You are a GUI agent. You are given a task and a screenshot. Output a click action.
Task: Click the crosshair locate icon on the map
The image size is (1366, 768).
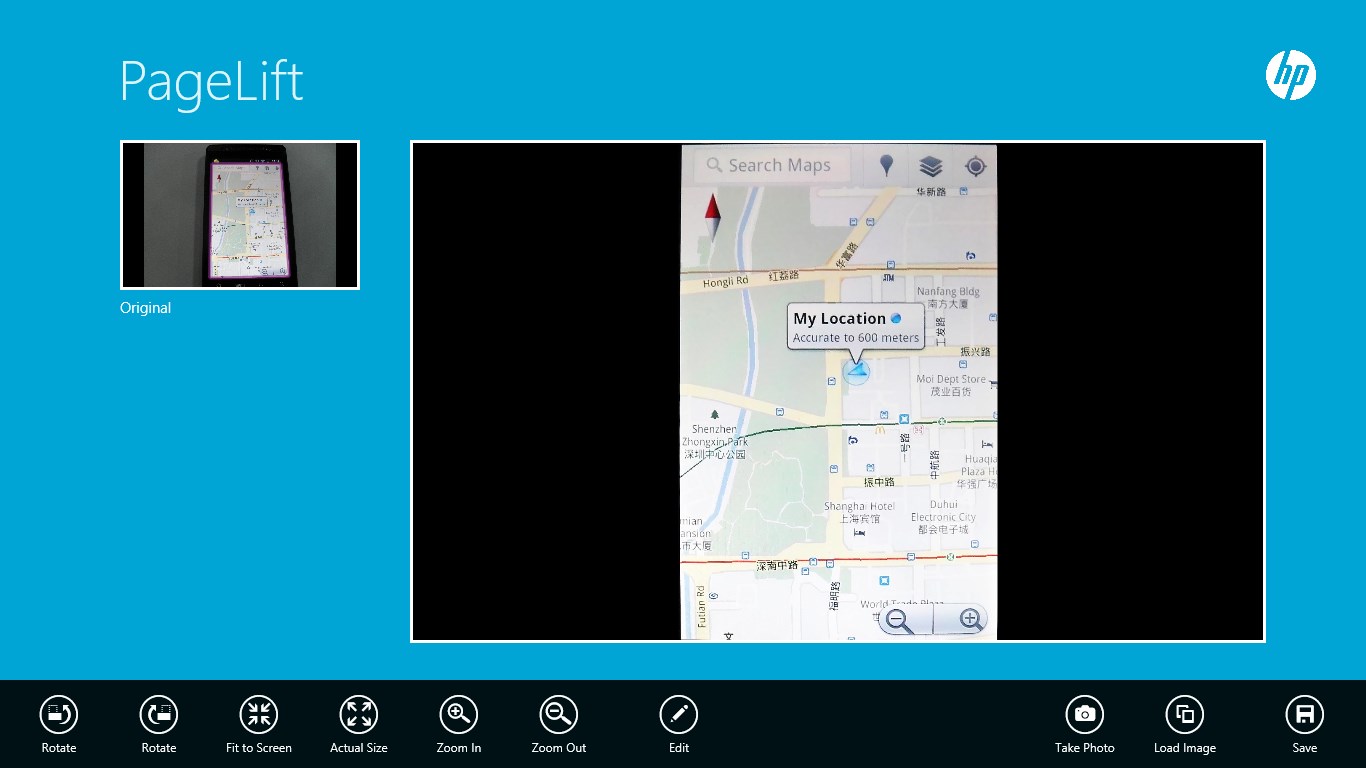pos(976,166)
